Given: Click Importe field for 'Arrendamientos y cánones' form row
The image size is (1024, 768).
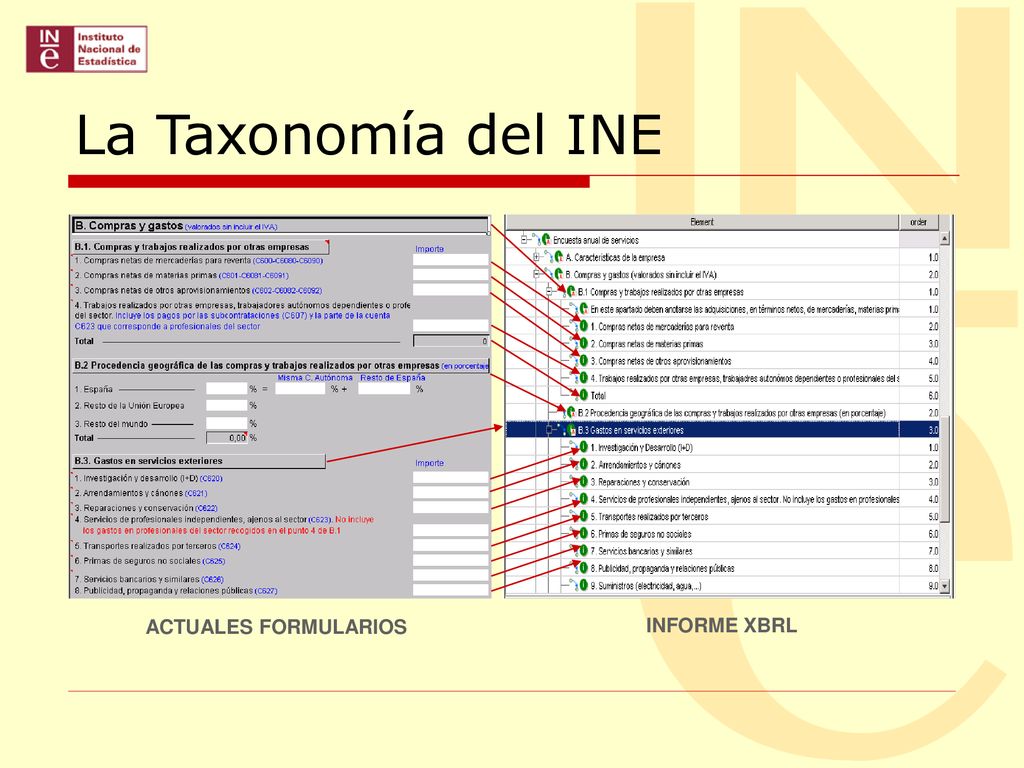Looking at the screenshot, I should click(x=451, y=493).
